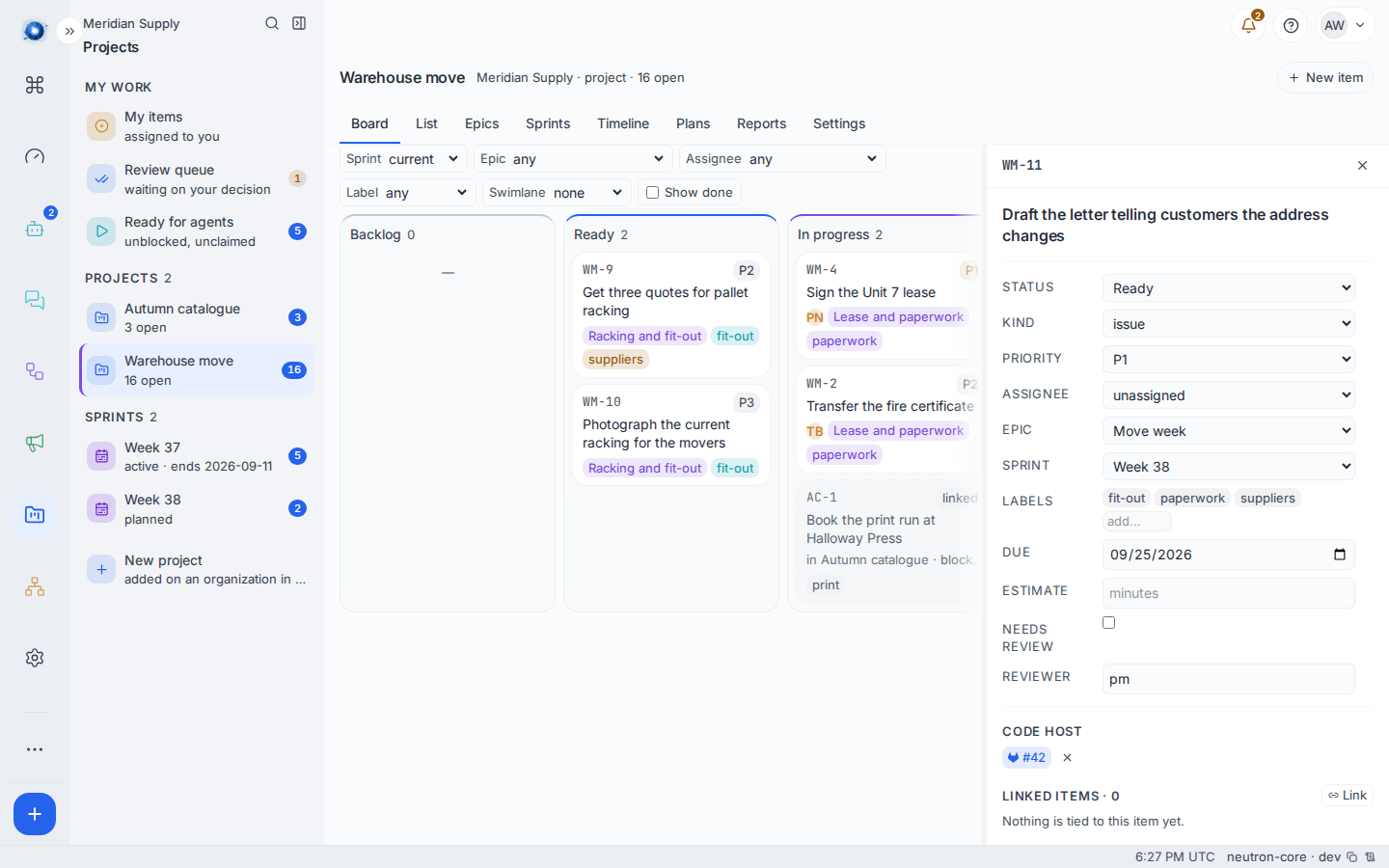The height and width of the screenshot is (868, 1389).
Task: Check the Needs Review checkbox
Action: [x=1109, y=623]
